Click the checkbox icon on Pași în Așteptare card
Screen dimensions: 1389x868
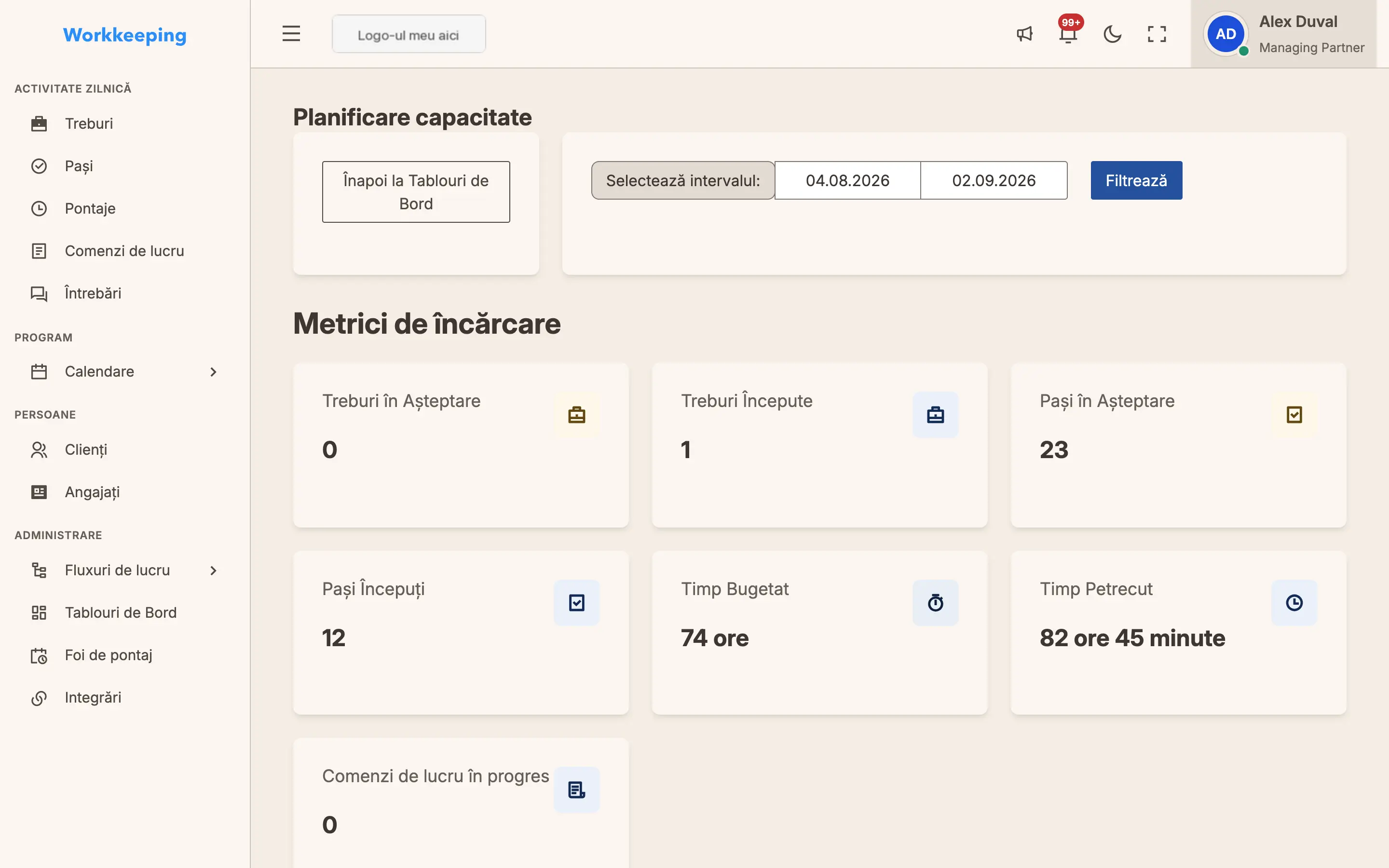(1294, 415)
